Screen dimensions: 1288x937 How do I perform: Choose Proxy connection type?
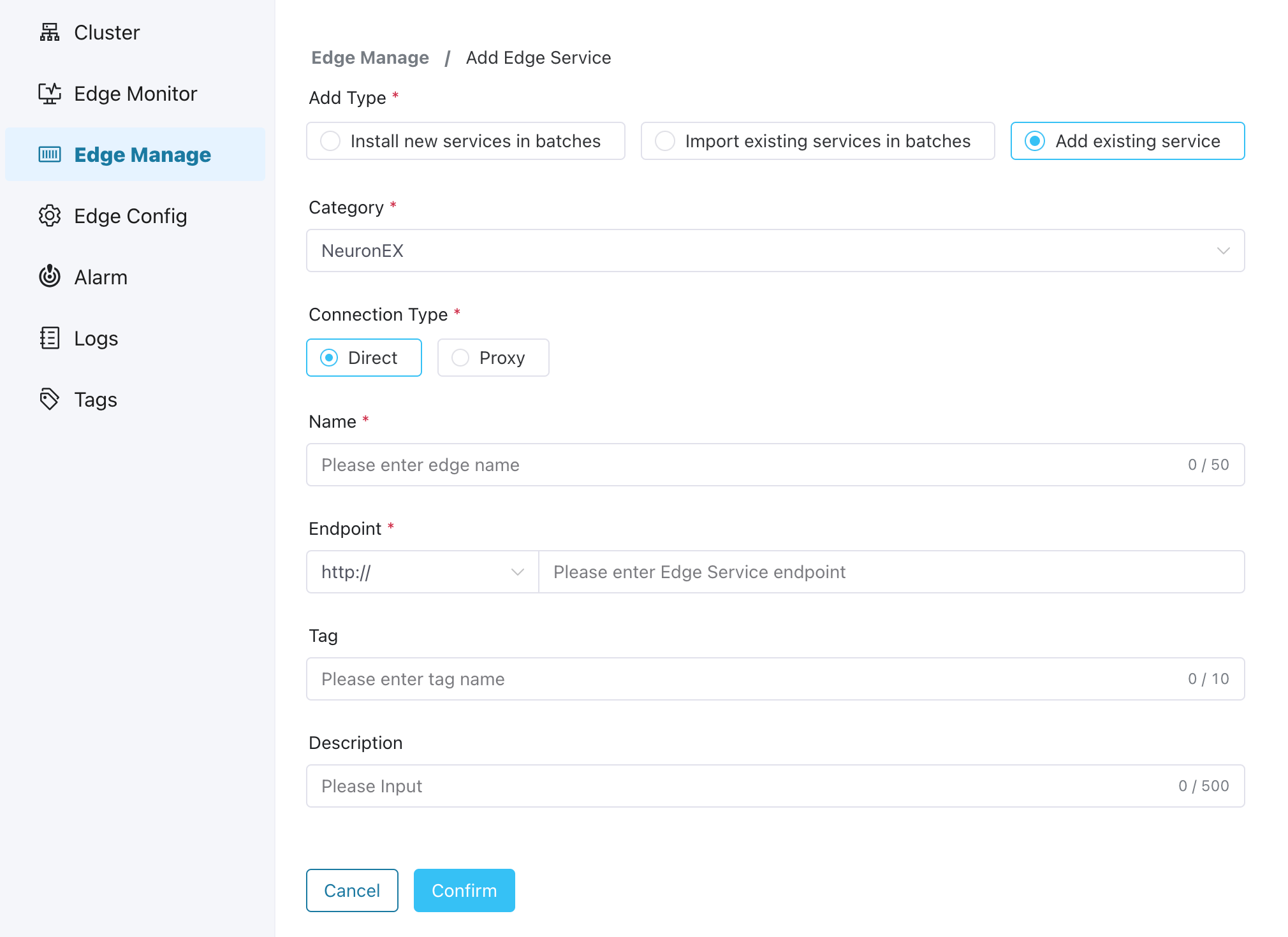(x=493, y=358)
